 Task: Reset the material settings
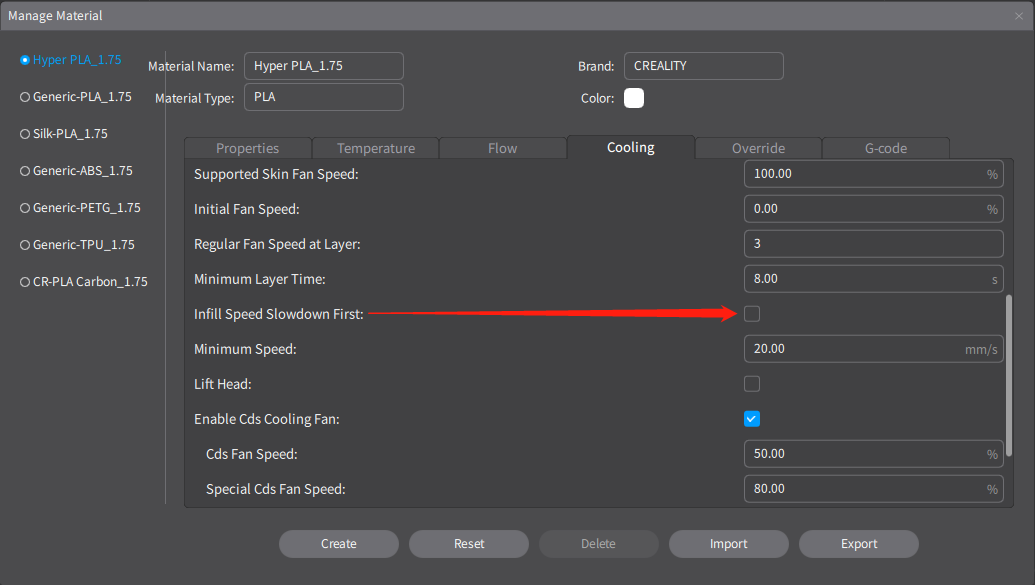(x=469, y=544)
